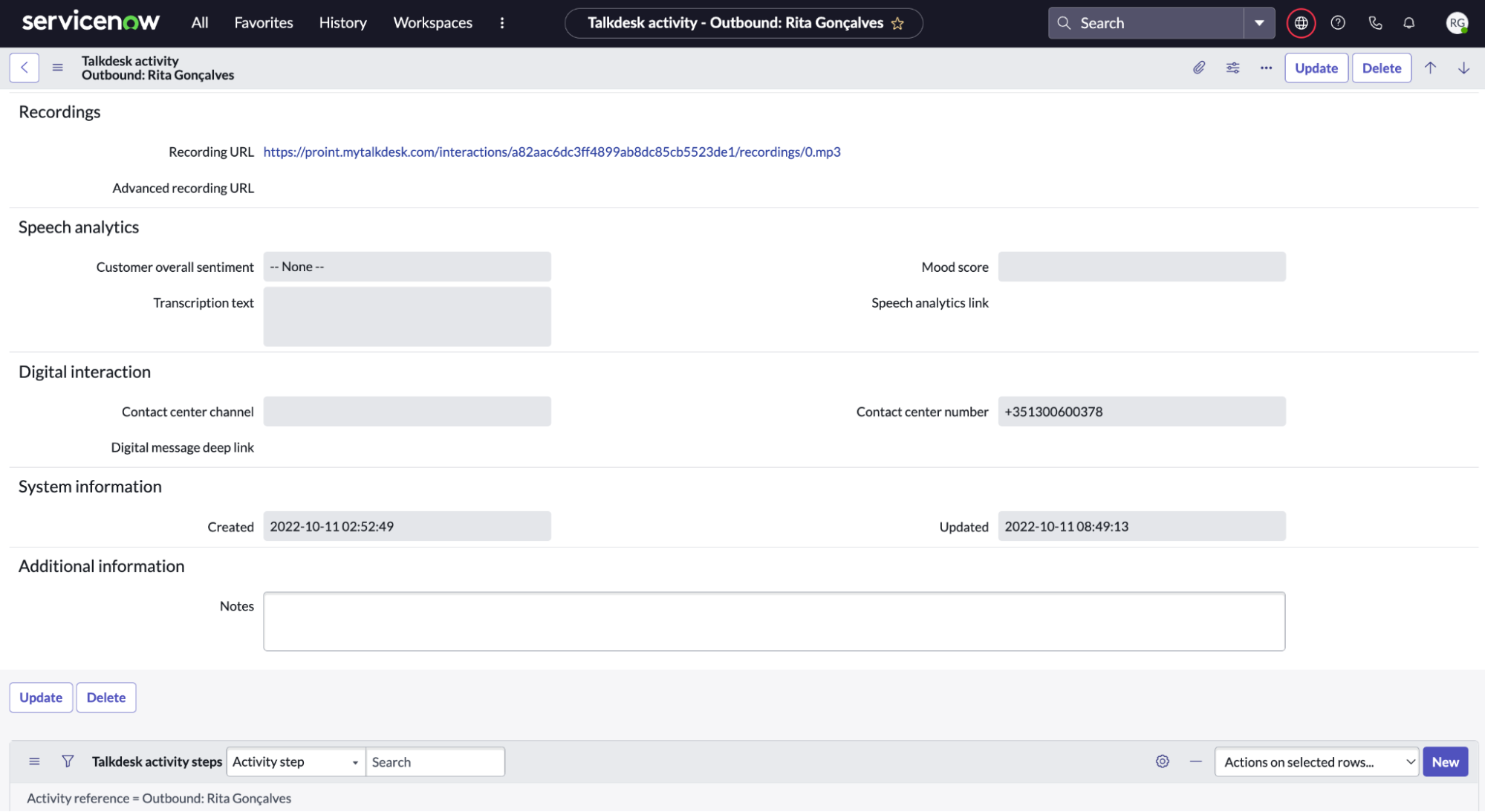The image size is (1485, 812).
Task: Collapse the Talkdesk activity steps list
Action: [1195, 761]
